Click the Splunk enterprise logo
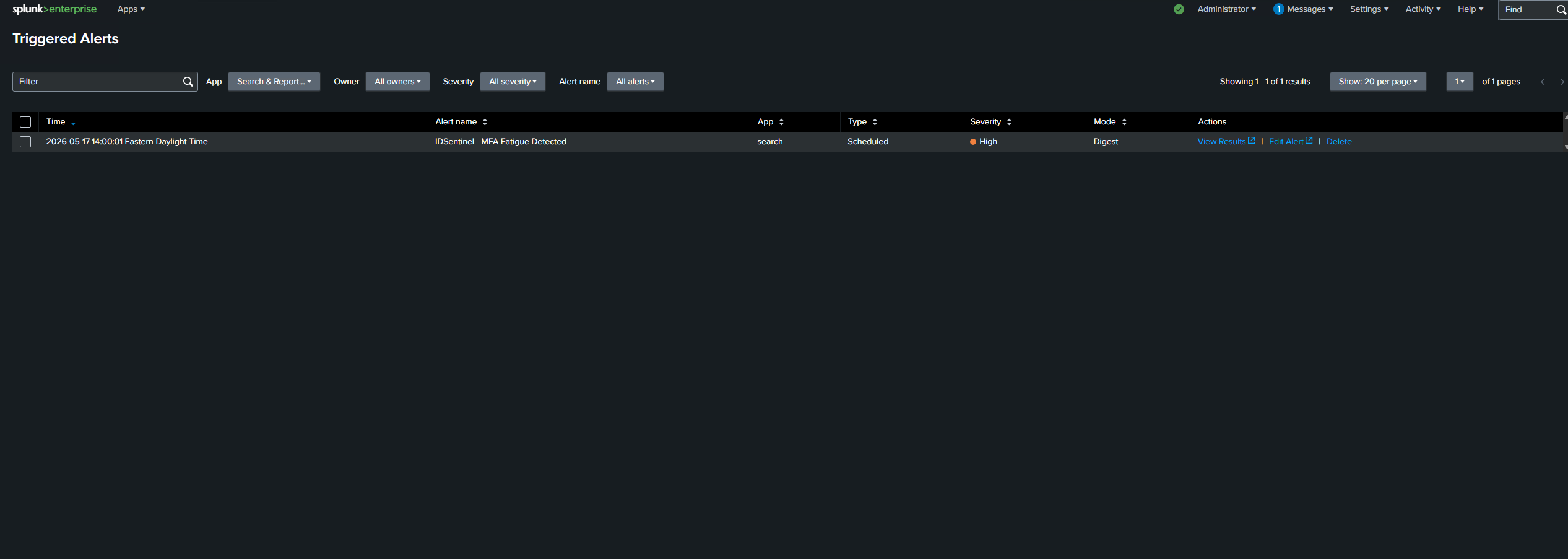Image resolution: width=1568 pixels, height=559 pixels. [x=54, y=9]
